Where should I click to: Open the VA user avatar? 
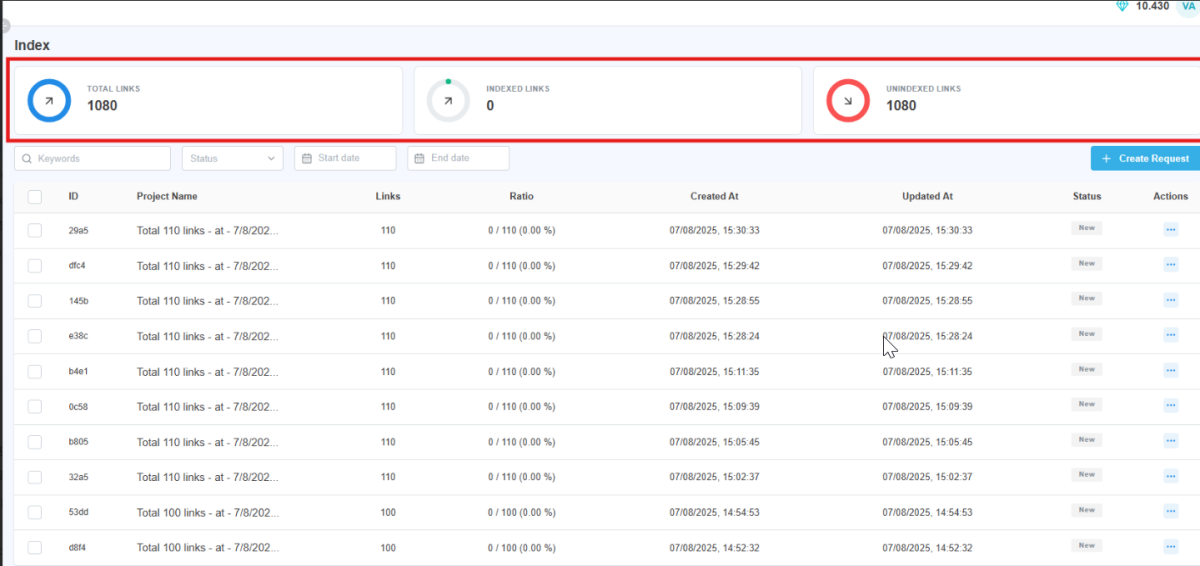(x=1187, y=6)
